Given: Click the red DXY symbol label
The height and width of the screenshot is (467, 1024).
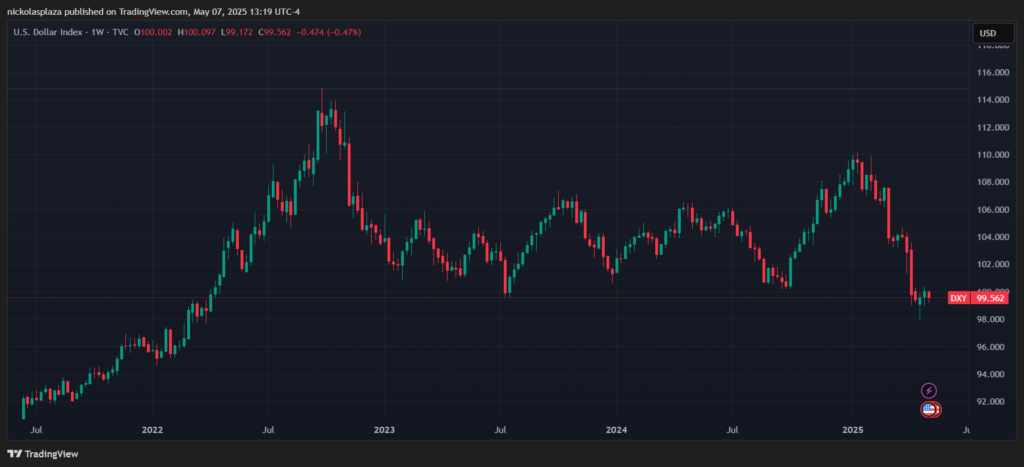Looking at the screenshot, I should pyautogui.click(x=958, y=298).
